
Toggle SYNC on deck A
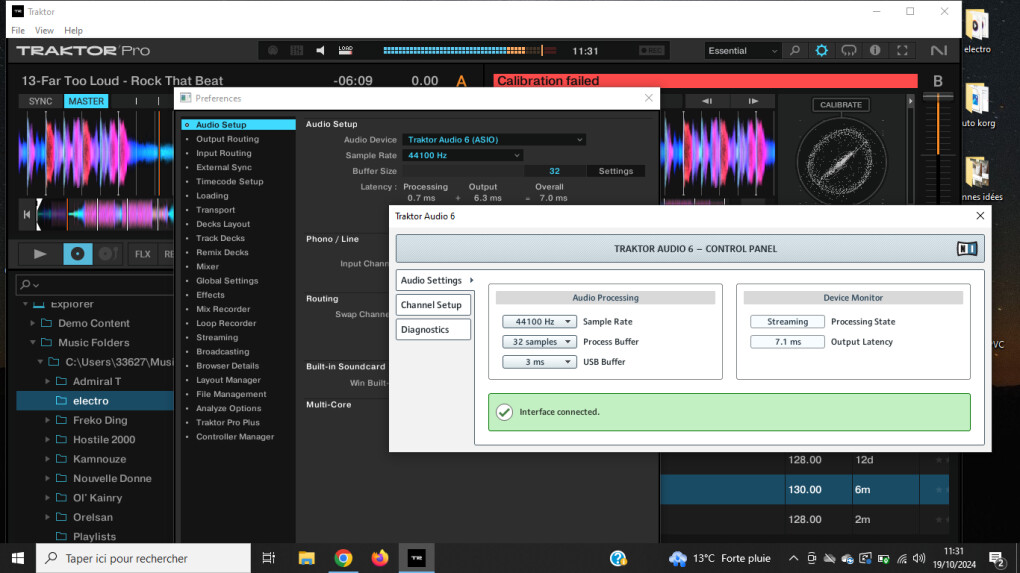click(40, 101)
